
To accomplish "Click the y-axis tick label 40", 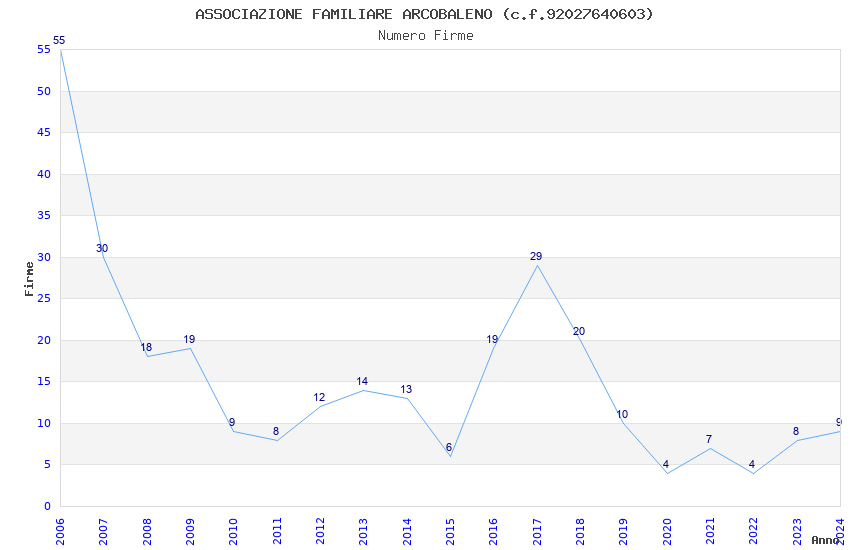I will (44, 174).
